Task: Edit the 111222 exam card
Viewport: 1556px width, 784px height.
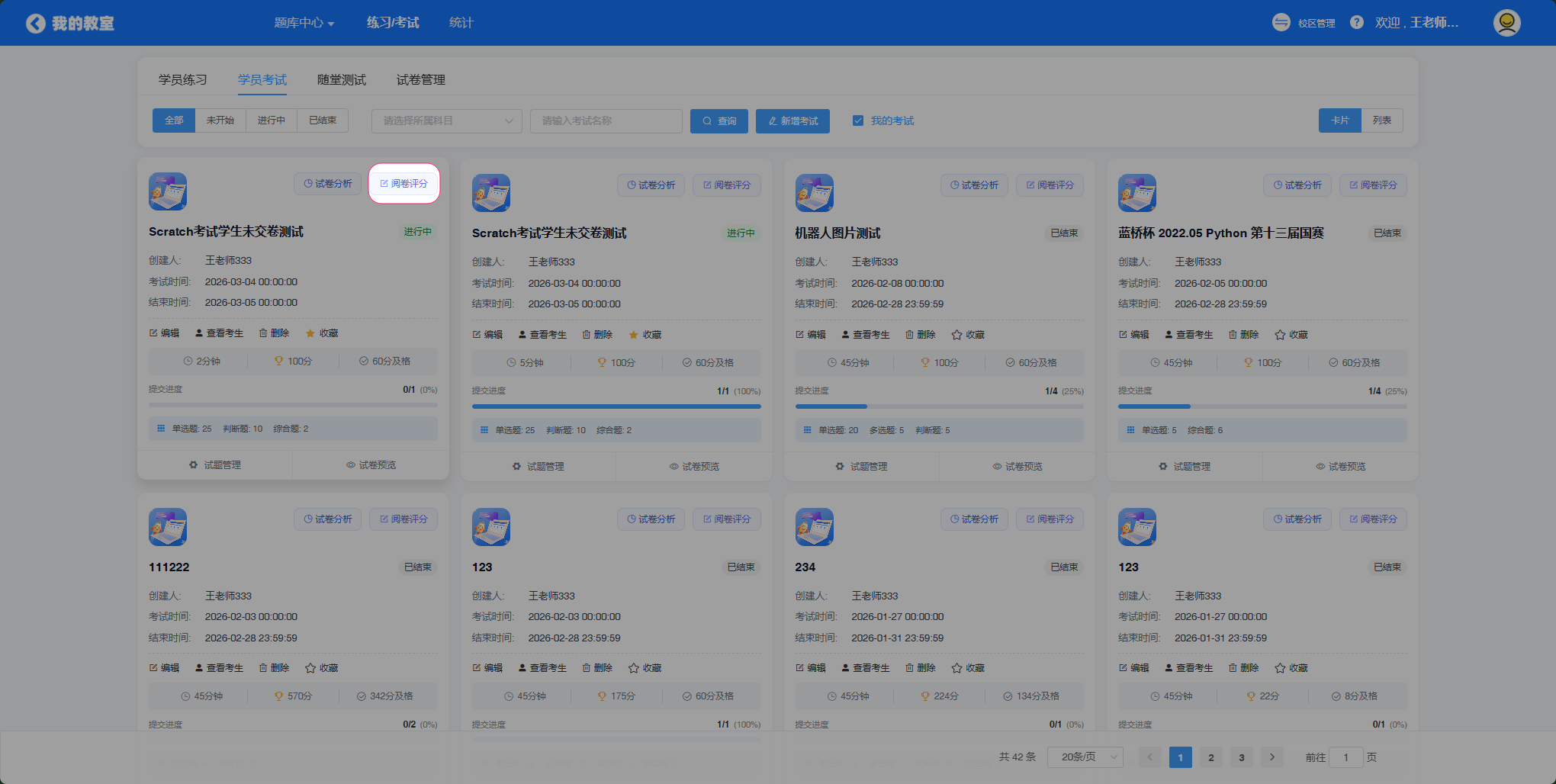Action: click(x=164, y=668)
